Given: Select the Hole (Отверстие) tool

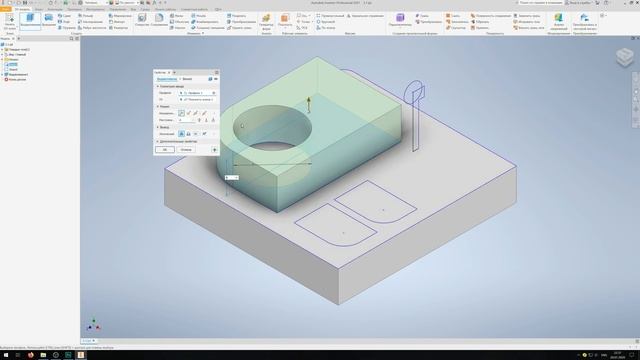Looking at the screenshot, I should (x=142, y=20).
